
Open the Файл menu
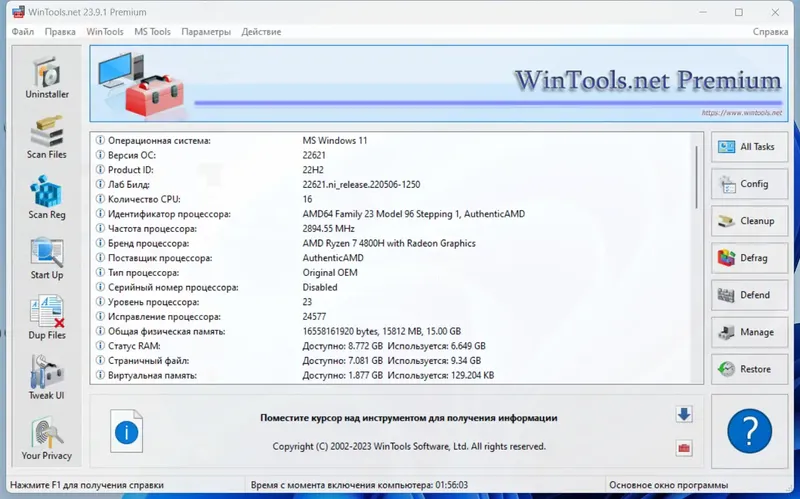click(x=23, y=32)
